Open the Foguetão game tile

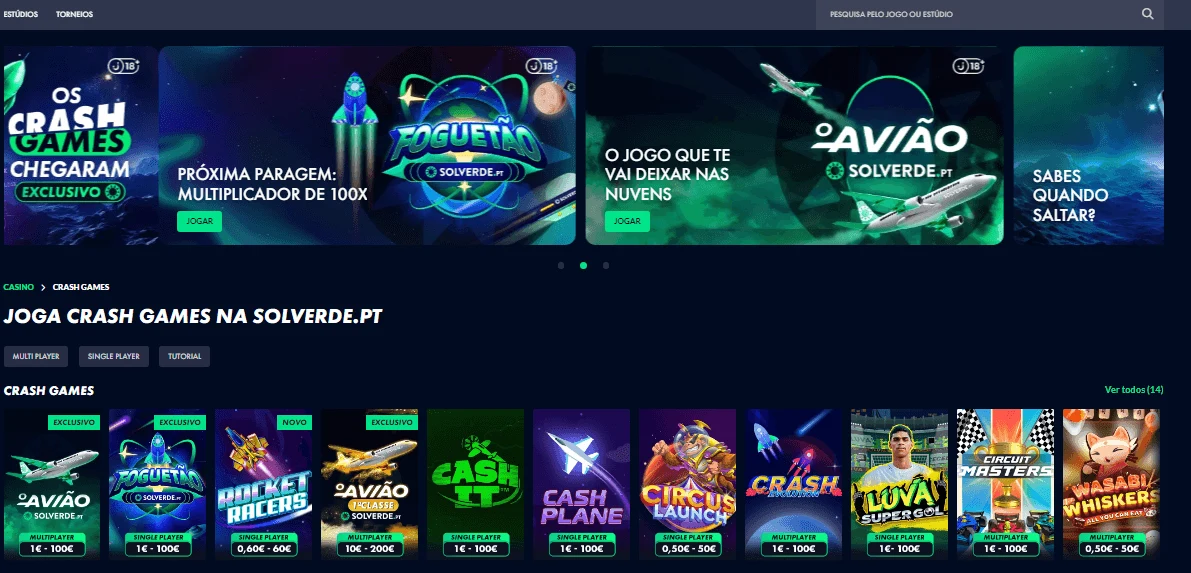coord(157,483)
